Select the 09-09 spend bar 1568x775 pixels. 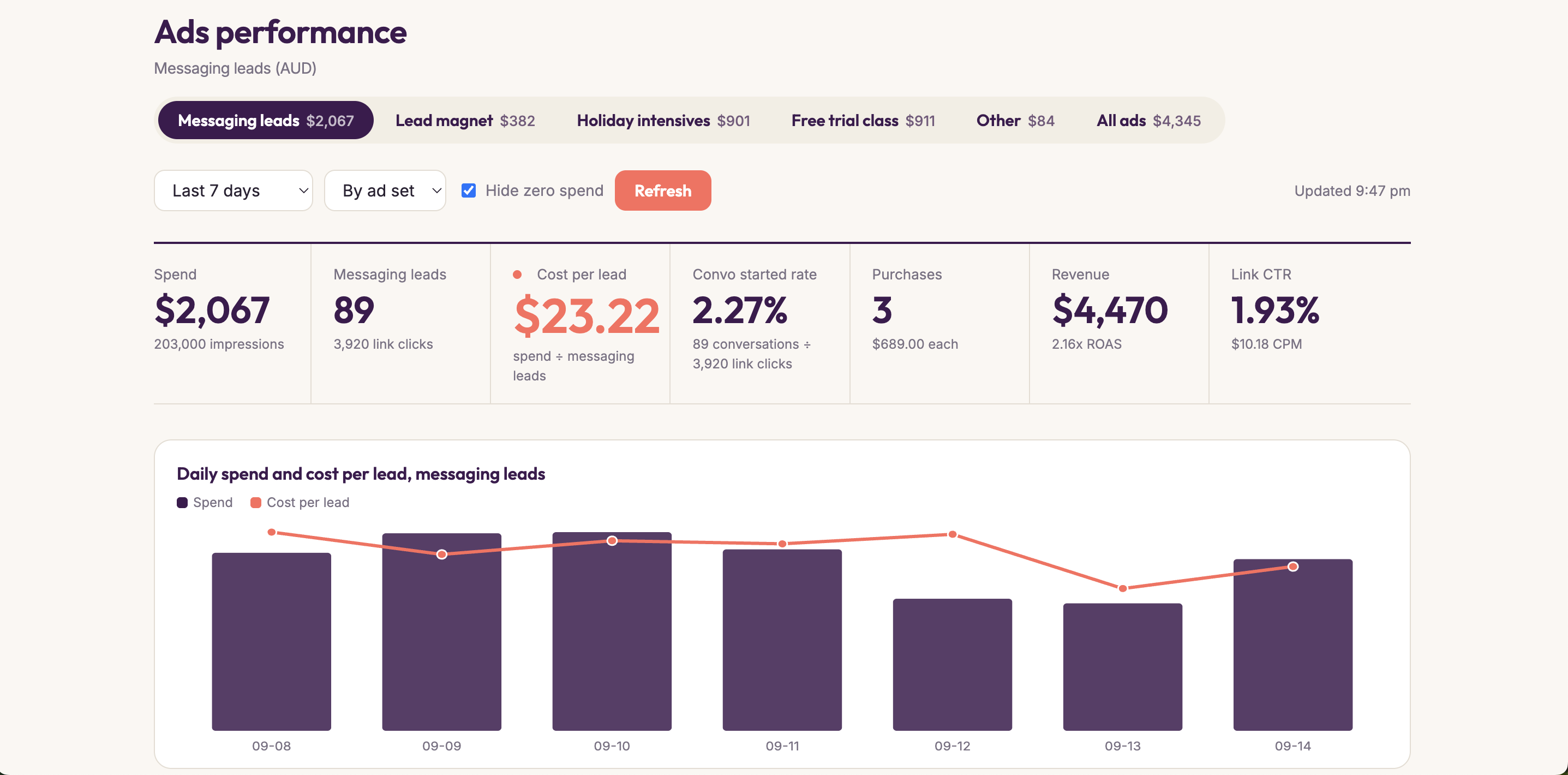point(441,632)
